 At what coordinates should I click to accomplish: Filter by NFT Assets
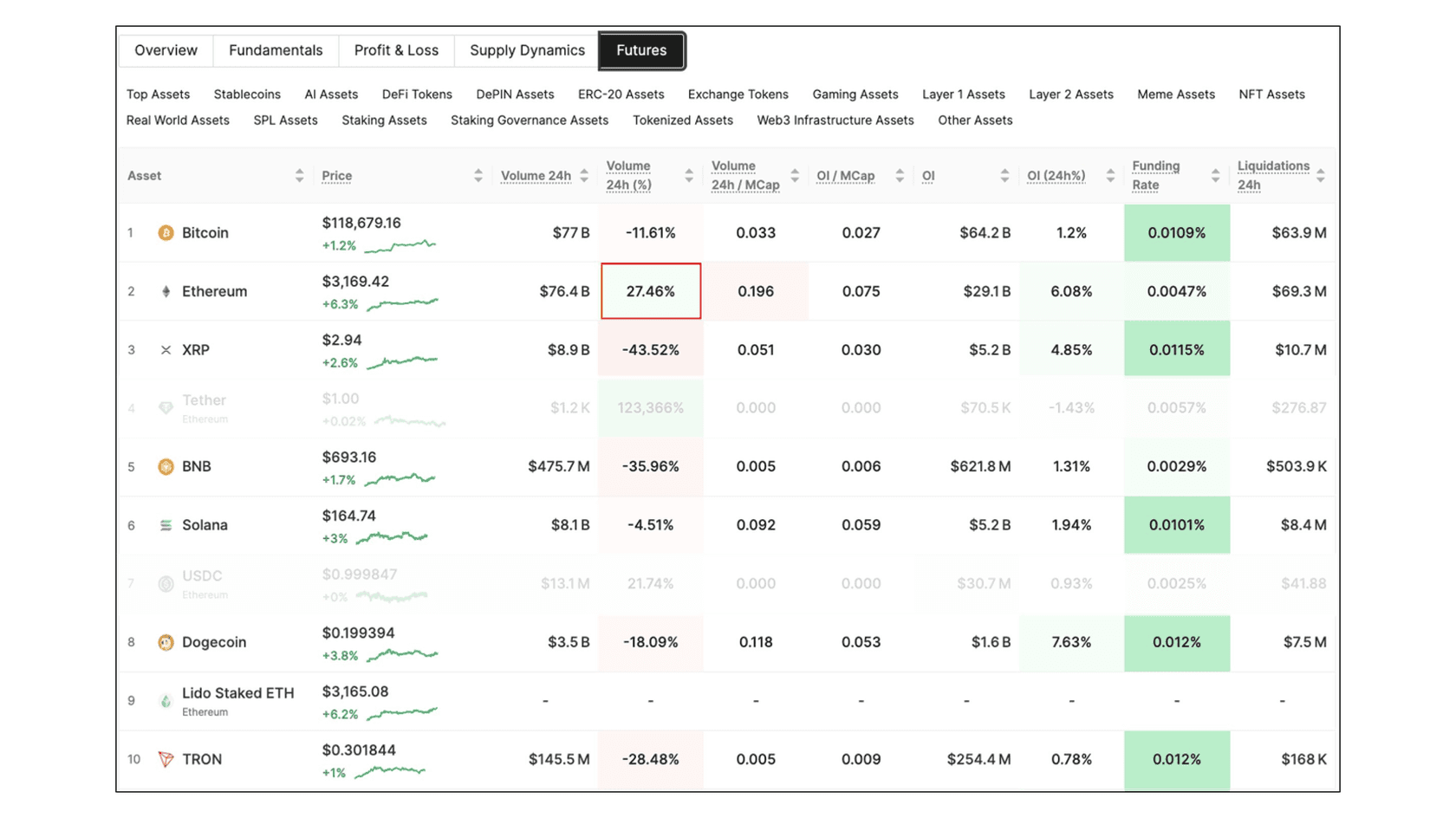click(1271, 94)
